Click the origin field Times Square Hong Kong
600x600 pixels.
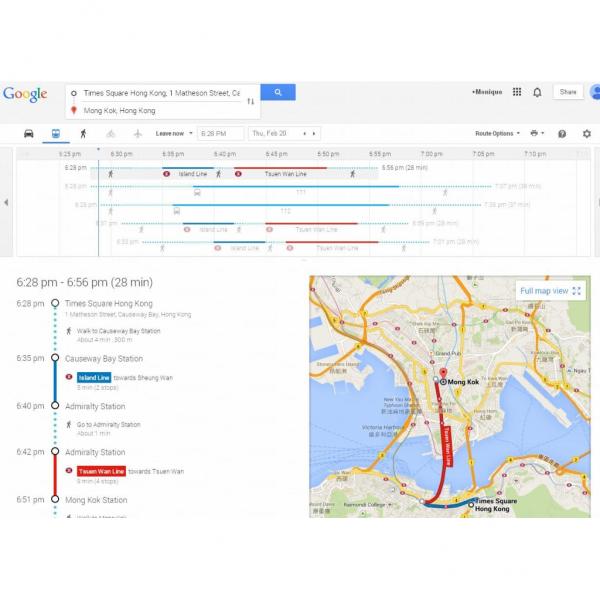pyautogui.click(x=161, y=93)
